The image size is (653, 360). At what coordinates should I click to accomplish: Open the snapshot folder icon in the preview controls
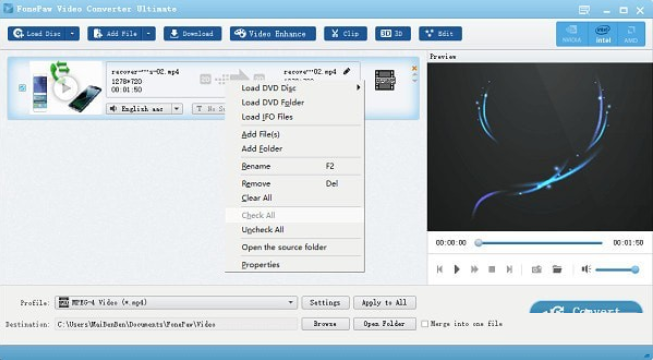(x=557, y=270)
